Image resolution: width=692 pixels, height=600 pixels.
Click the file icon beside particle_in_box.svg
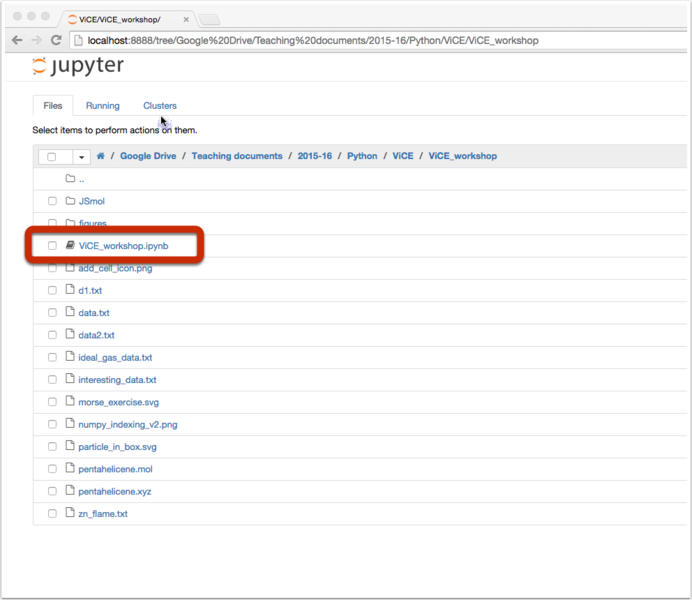coord(70,446)
